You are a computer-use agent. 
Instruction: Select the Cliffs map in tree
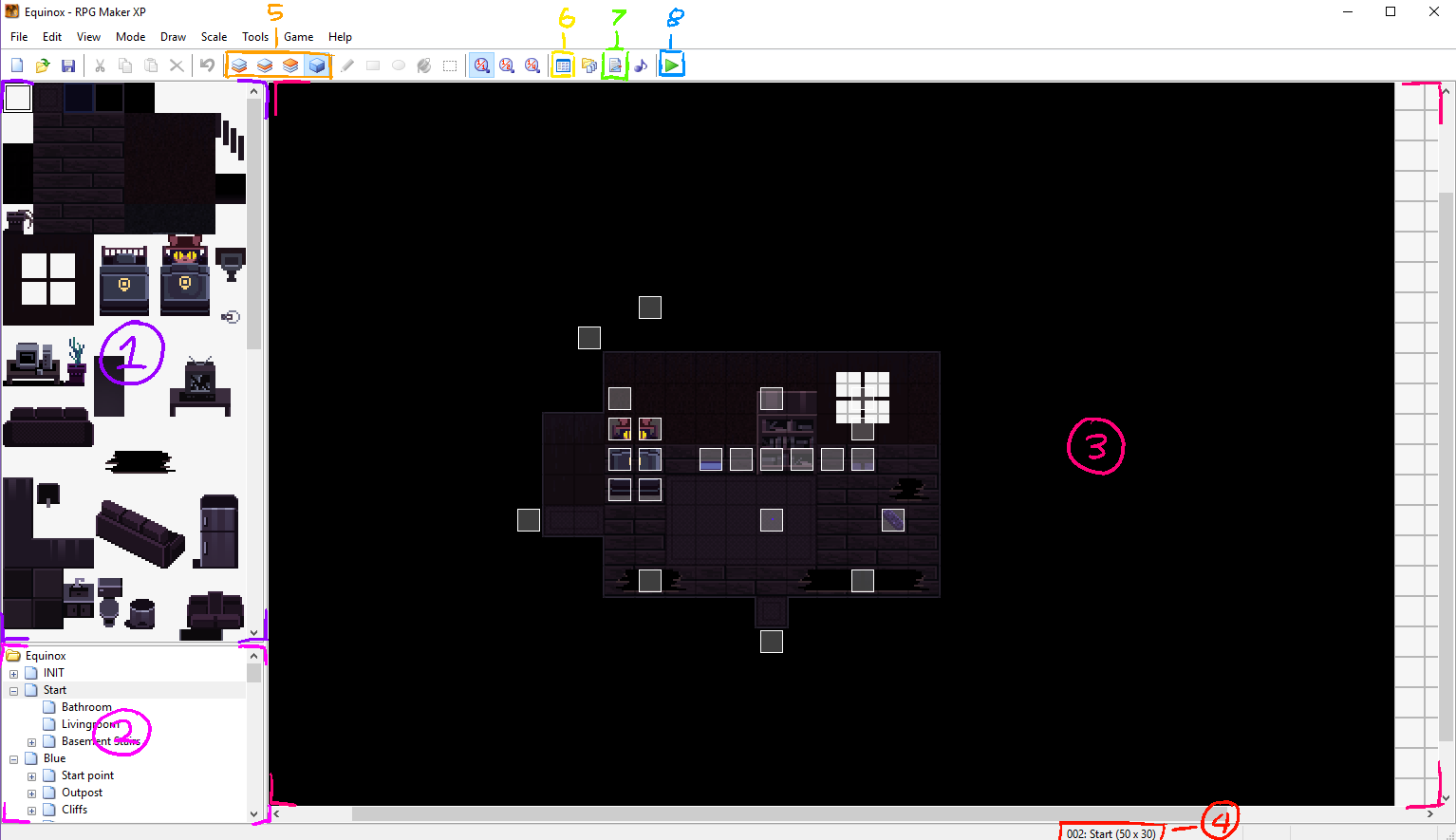[74, 810]
